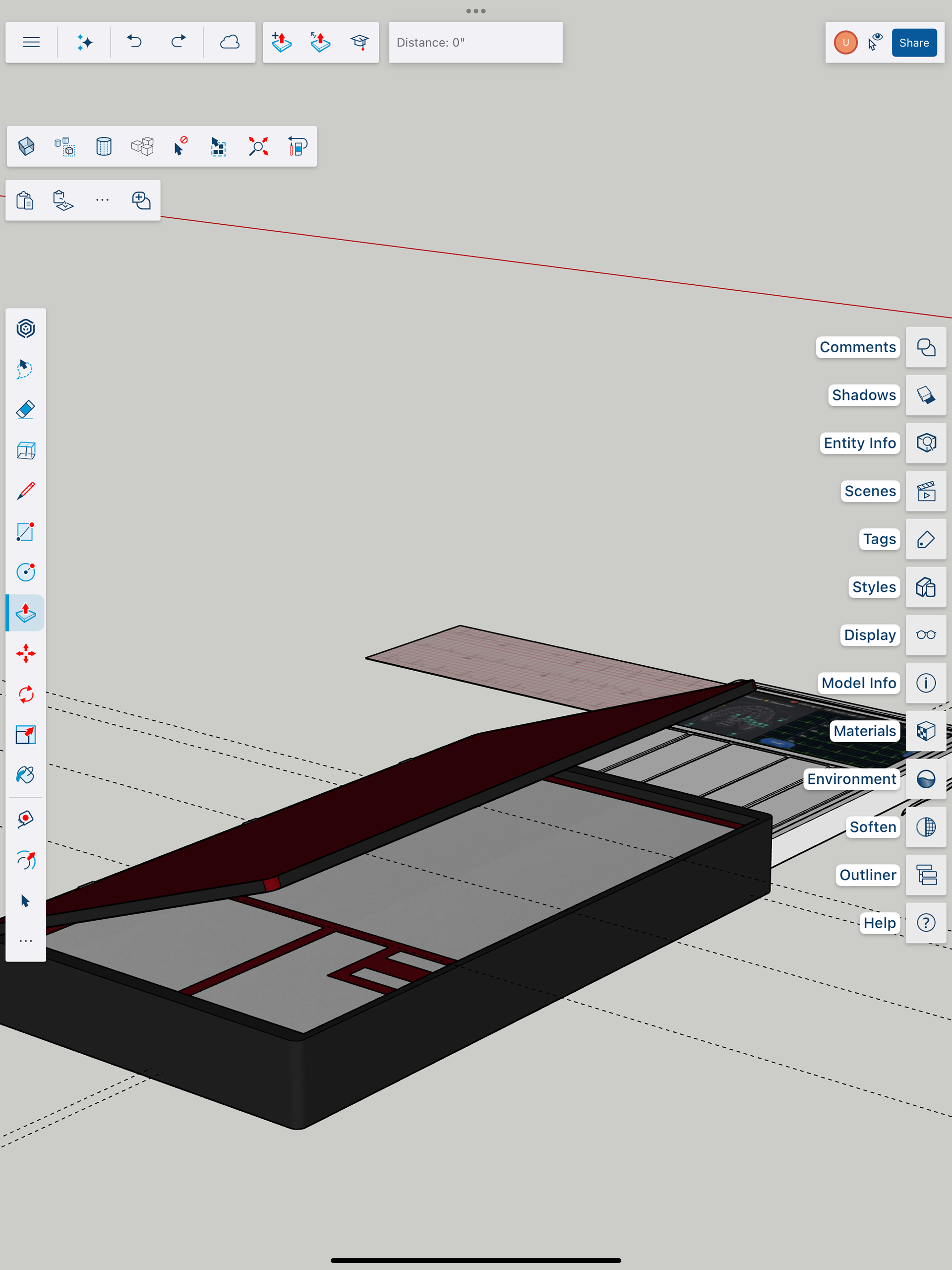The width and height of the screenshot is (952, 1270).
Task: Expand more options in clipboard toolbar
Action: coord(102,200)
